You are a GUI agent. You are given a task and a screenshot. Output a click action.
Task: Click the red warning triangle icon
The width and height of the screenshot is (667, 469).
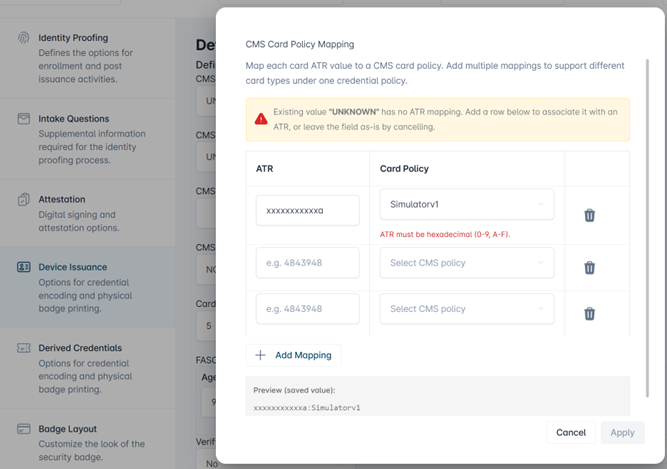[261, 119]
